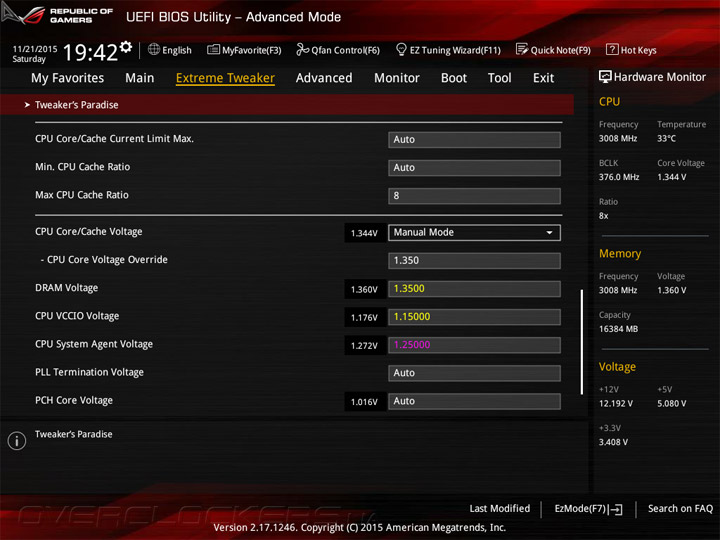This screenshot has width=720, height=540.
Task: Click the MyFavorite folder icon
Action: coord(213,49)
